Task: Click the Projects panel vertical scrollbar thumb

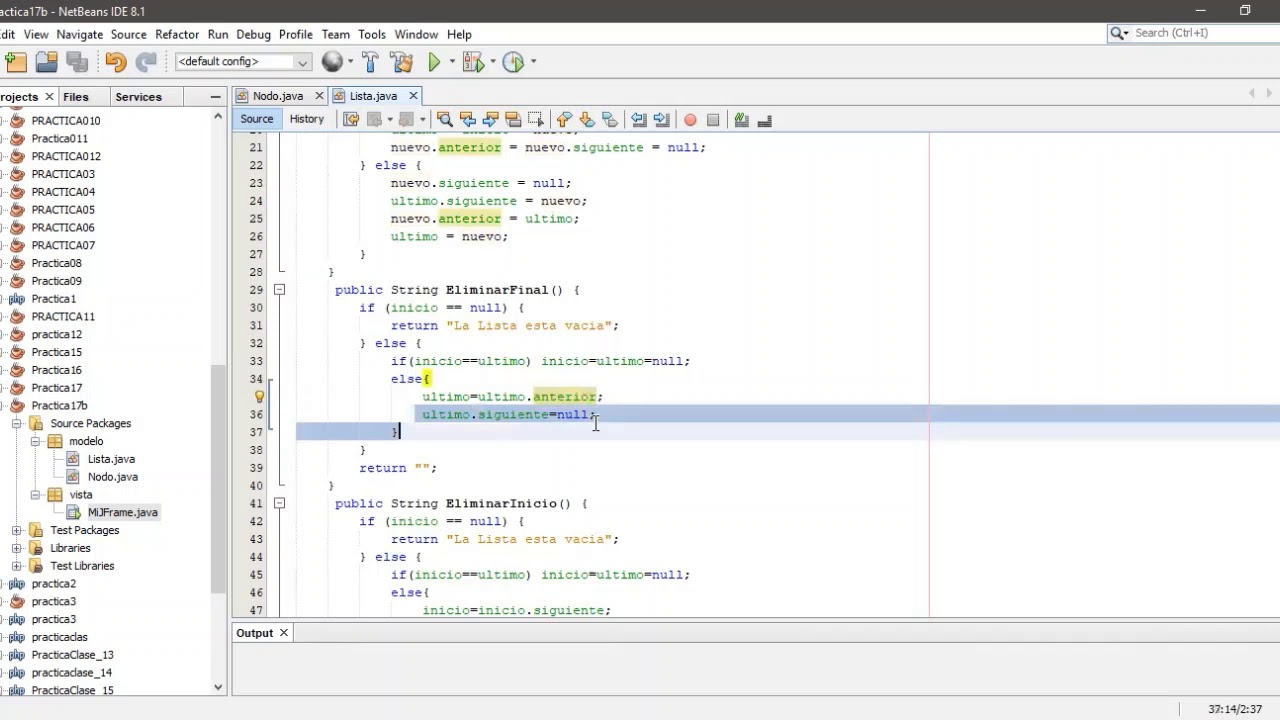Action: coord(218,480)
